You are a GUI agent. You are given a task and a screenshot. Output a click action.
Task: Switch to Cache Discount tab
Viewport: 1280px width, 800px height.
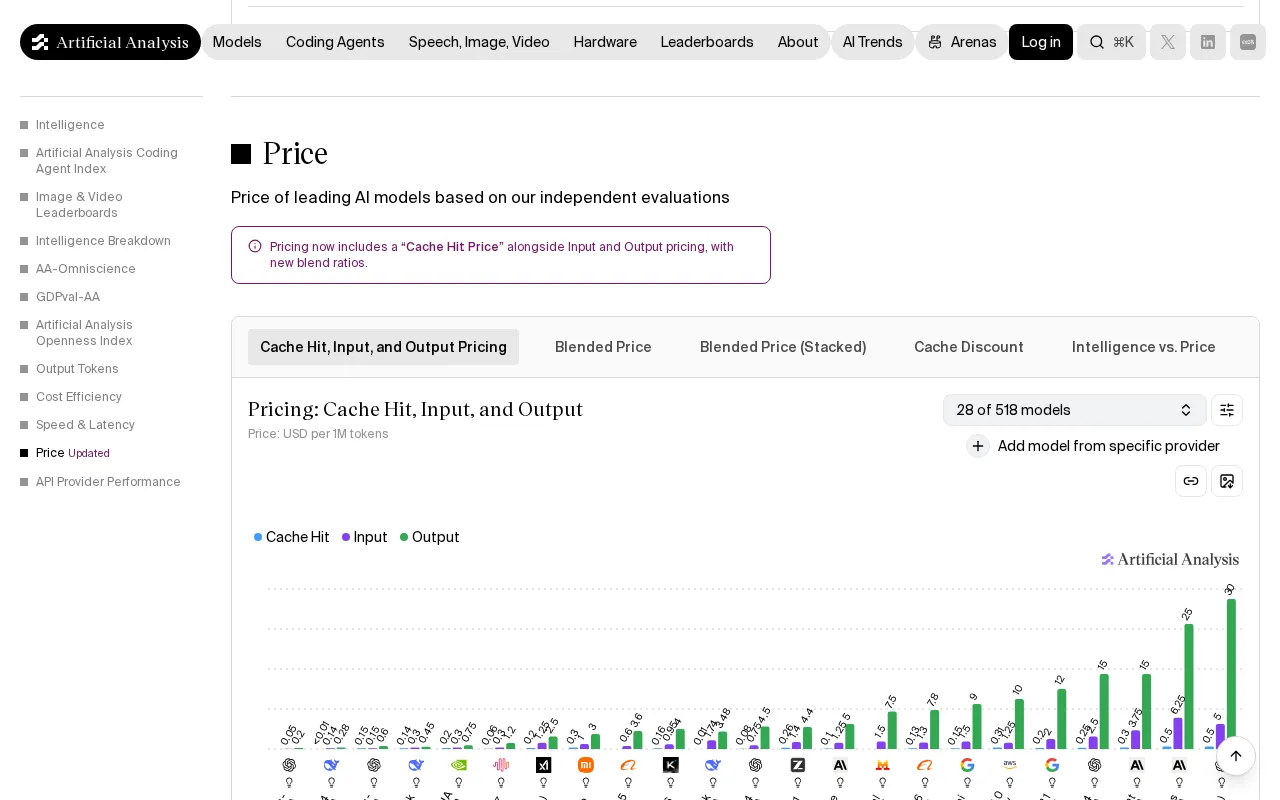[969, 347]
